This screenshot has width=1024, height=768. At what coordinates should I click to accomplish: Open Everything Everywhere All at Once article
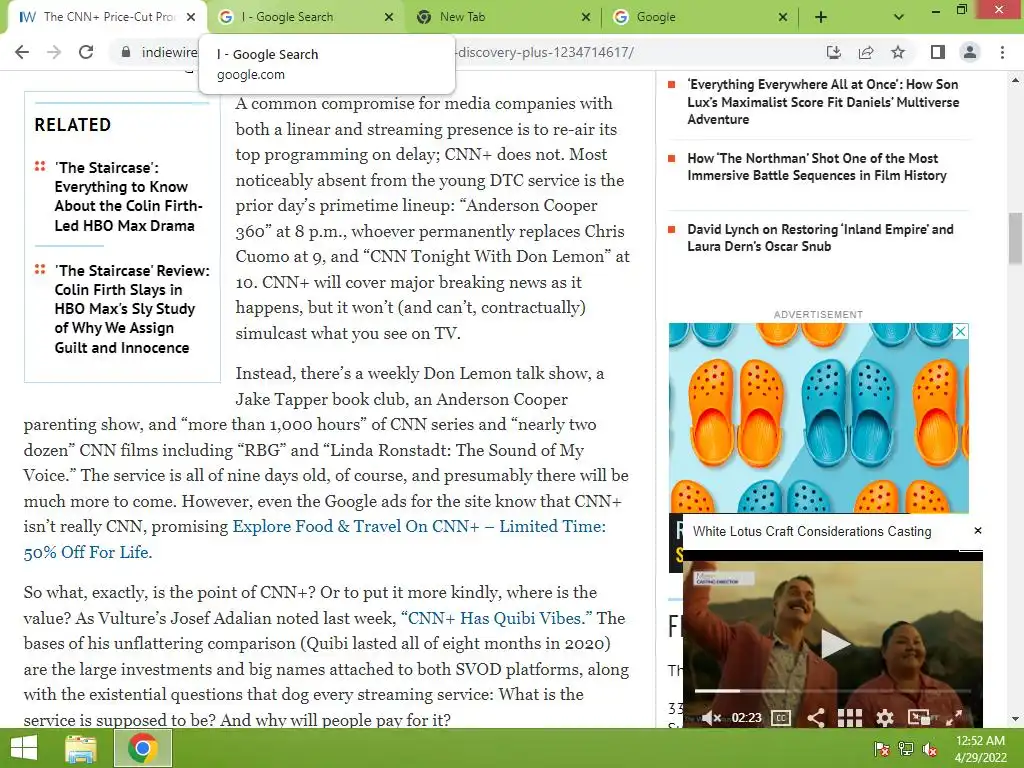coord(823,102)
